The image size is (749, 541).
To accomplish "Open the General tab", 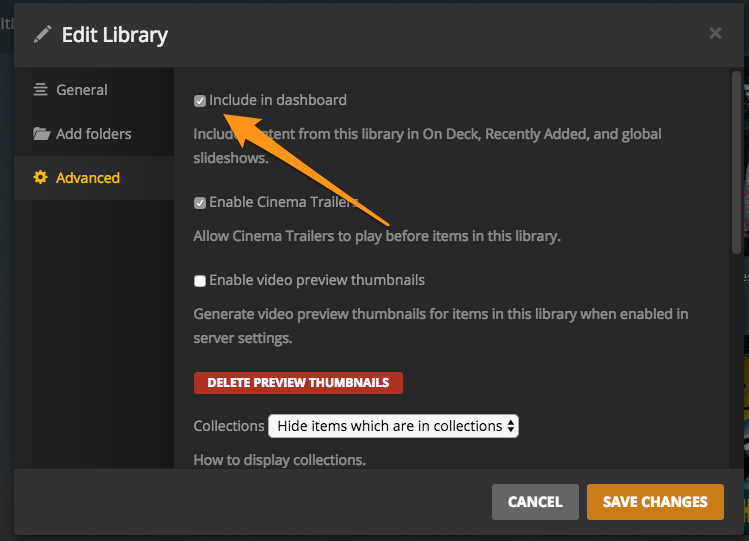I will pos(94,90).
